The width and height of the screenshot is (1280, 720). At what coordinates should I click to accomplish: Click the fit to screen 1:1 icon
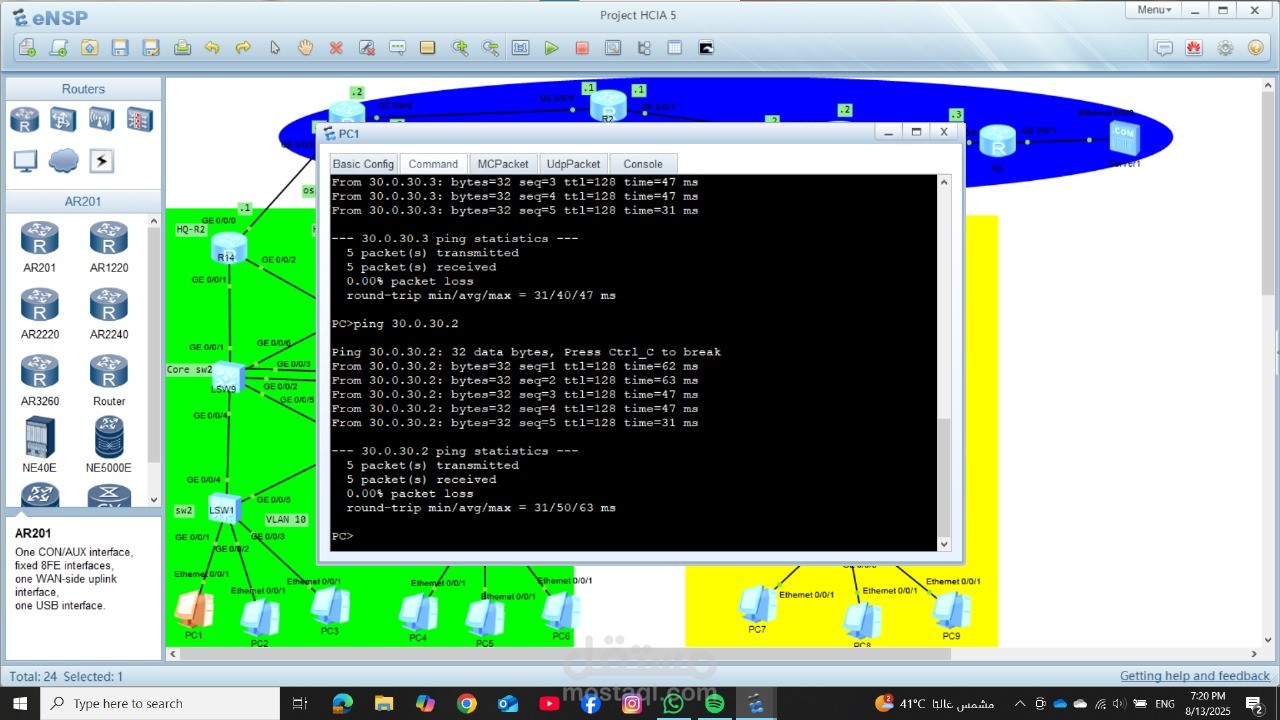521,47
